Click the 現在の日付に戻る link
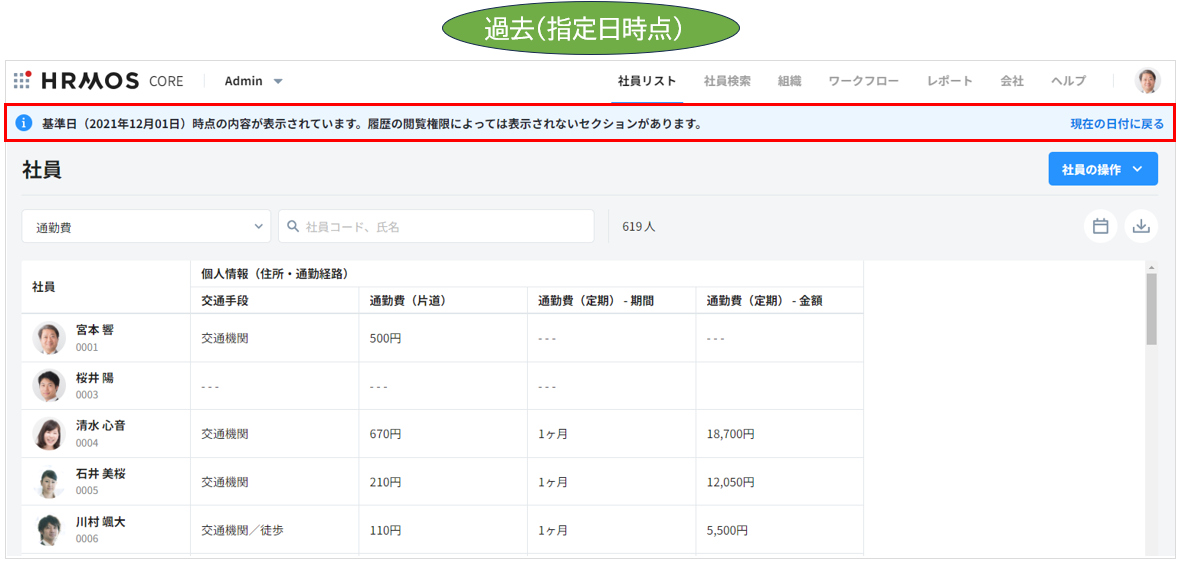The height and width of the screenshot is (562, 1179). click(1116, 124)
